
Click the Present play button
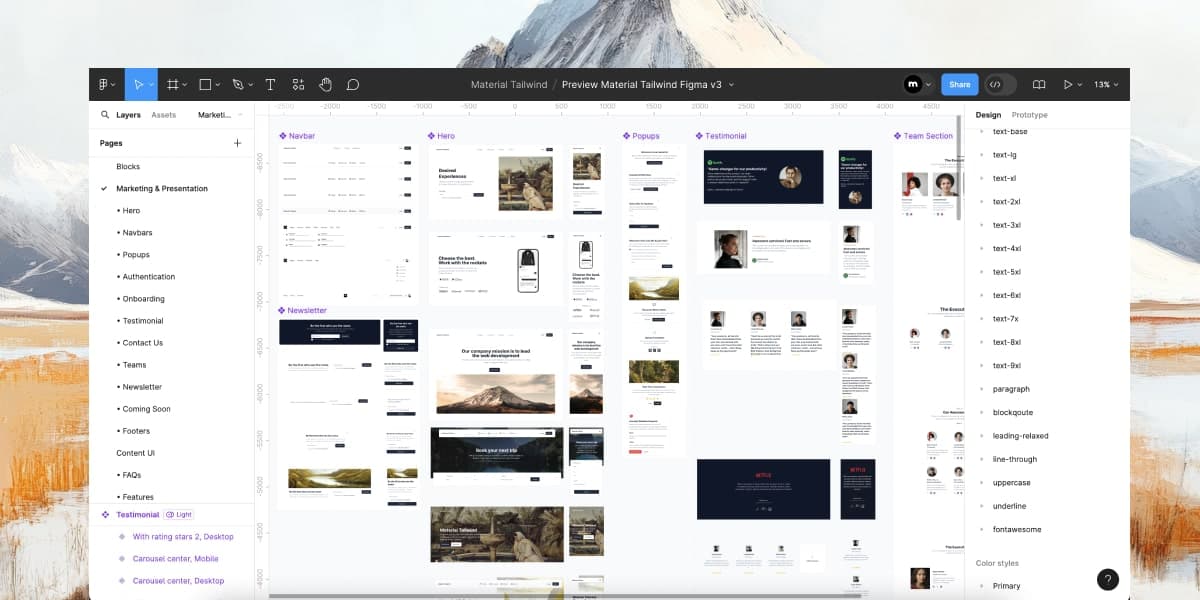point(1068,85)
